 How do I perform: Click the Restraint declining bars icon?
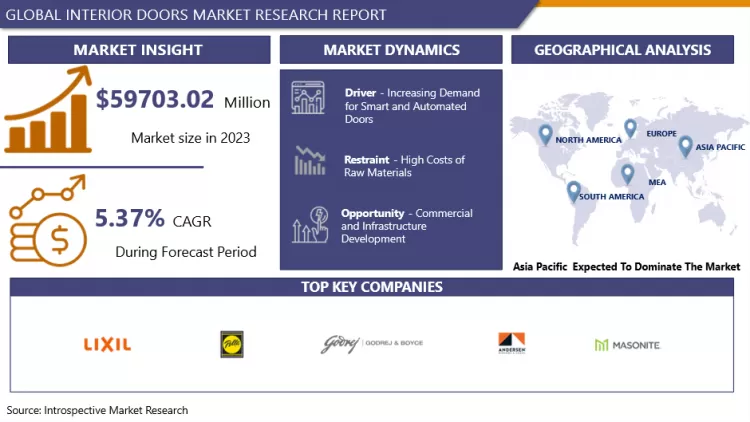pos(310,161)
